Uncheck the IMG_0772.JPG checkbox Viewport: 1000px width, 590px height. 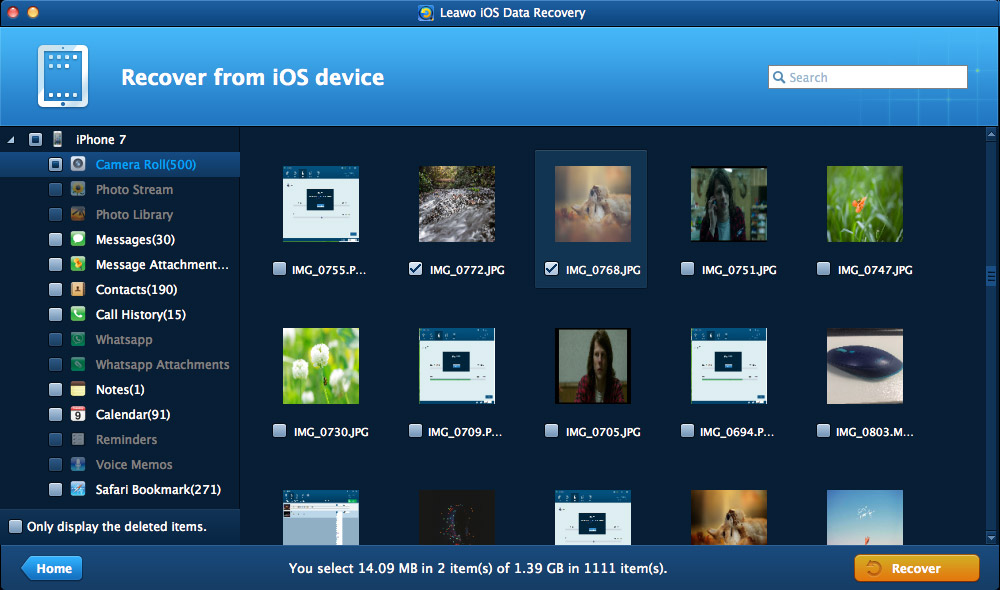pyautogui.click(x=415, y=269)
